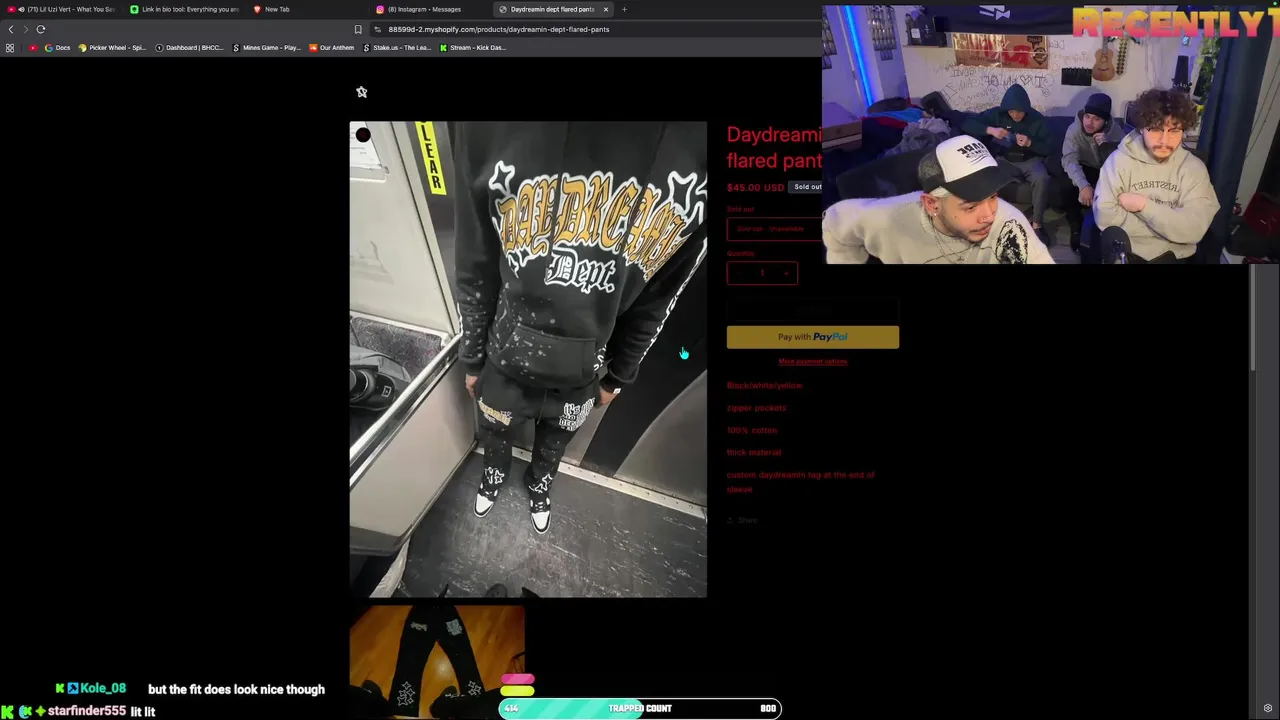
Task: Open the Stake.us bookmark
Action: (x=396, y=48)
